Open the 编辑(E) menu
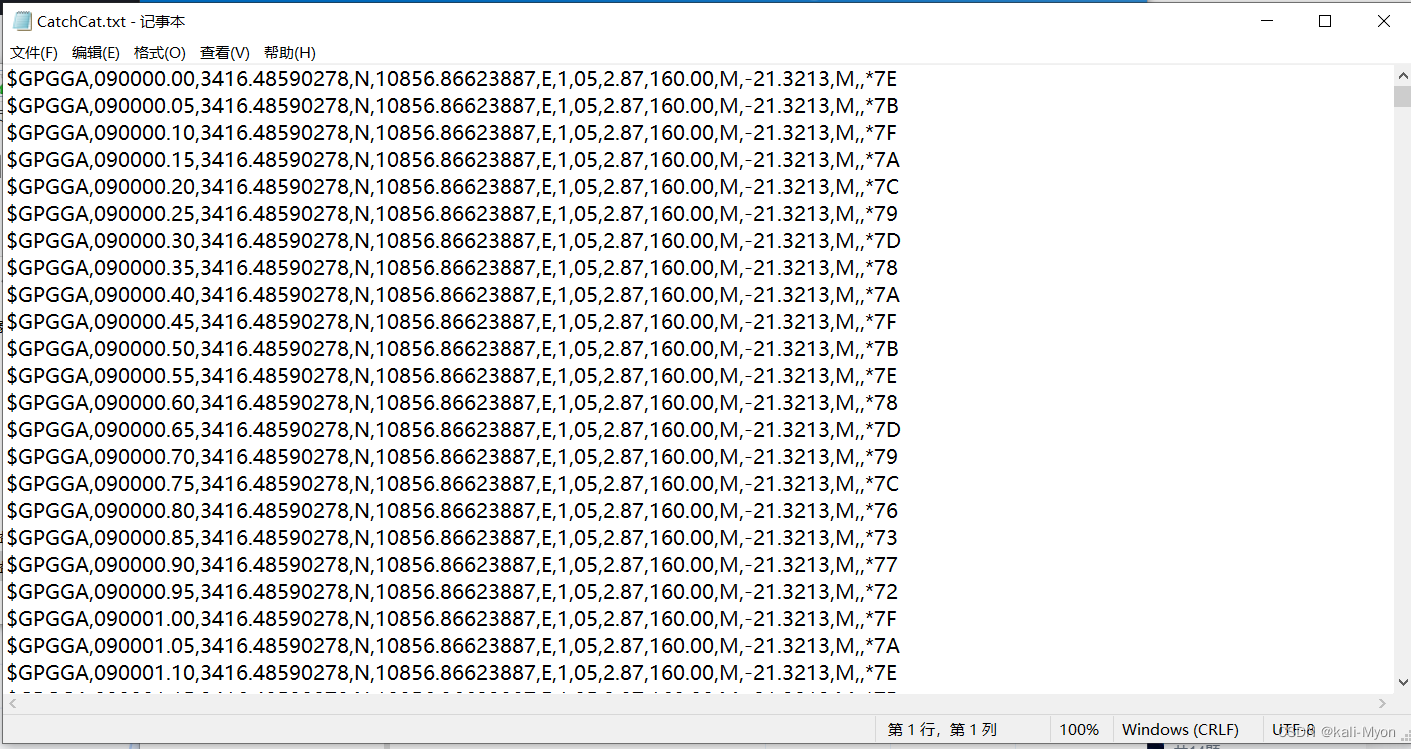The width and height of the screenshot is (1411, 749). pos(96,52)
